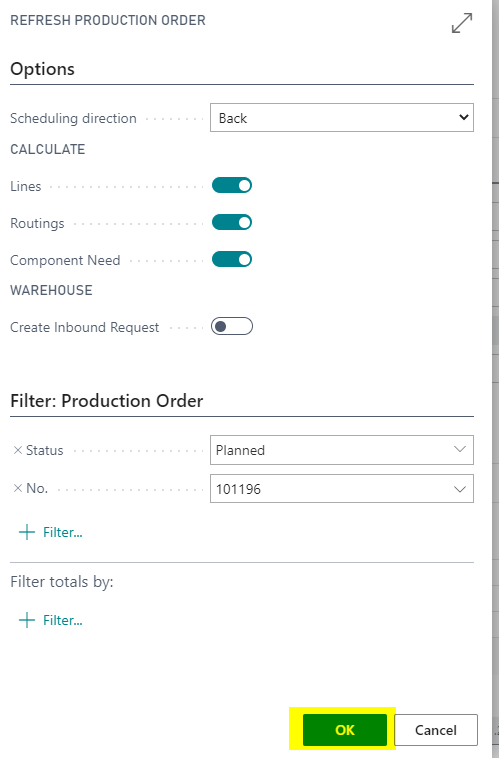
Task: Remove the Status filter using its X
Action: tap(18, 450)
